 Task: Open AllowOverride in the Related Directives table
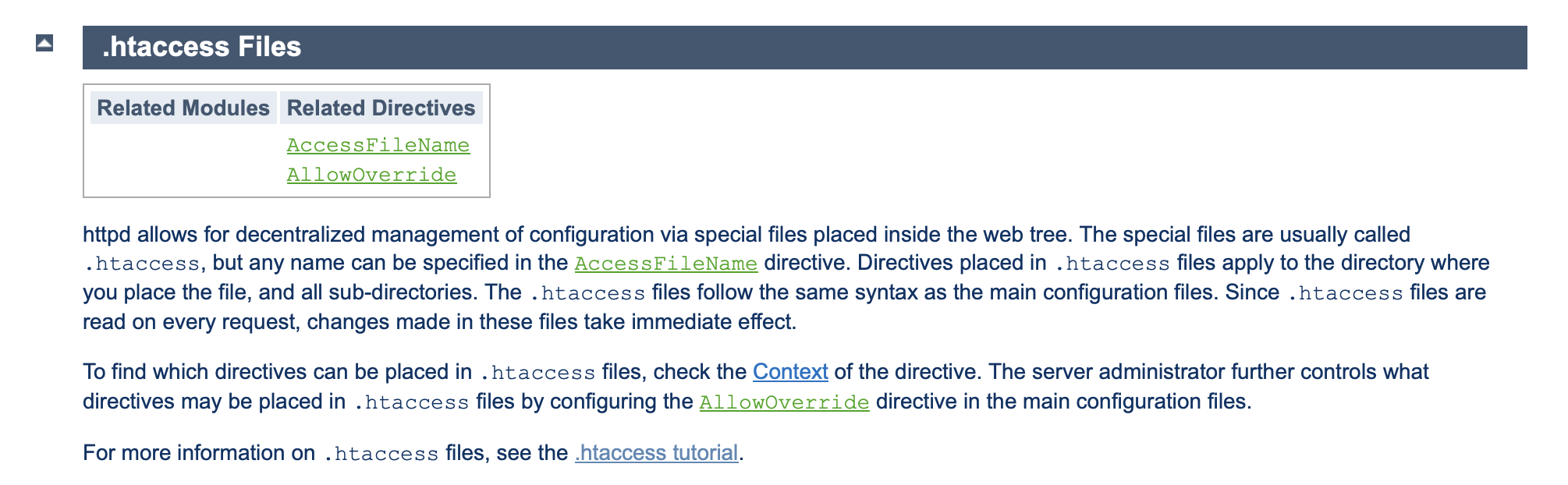[x=371, y=175]
